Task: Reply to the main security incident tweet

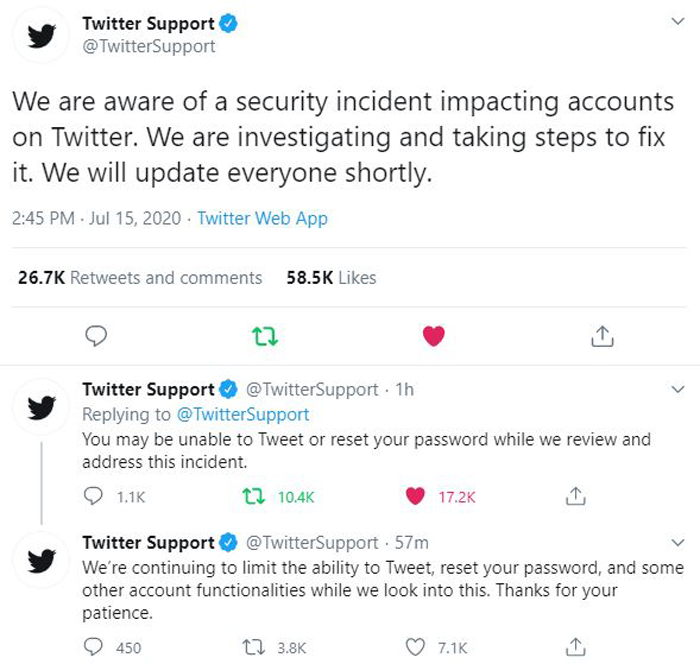Action: [x=96, y=336]
